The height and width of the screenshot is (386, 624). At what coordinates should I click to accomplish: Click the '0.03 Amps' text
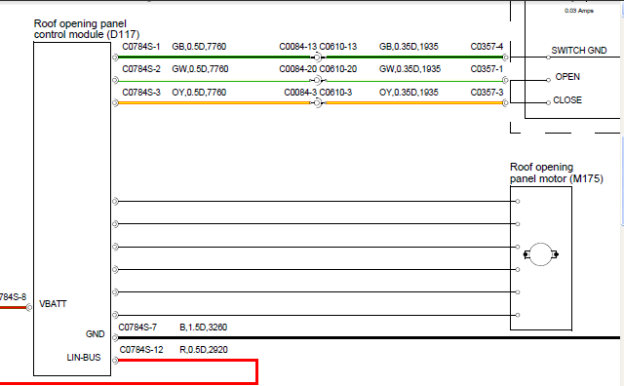[579, 11]
